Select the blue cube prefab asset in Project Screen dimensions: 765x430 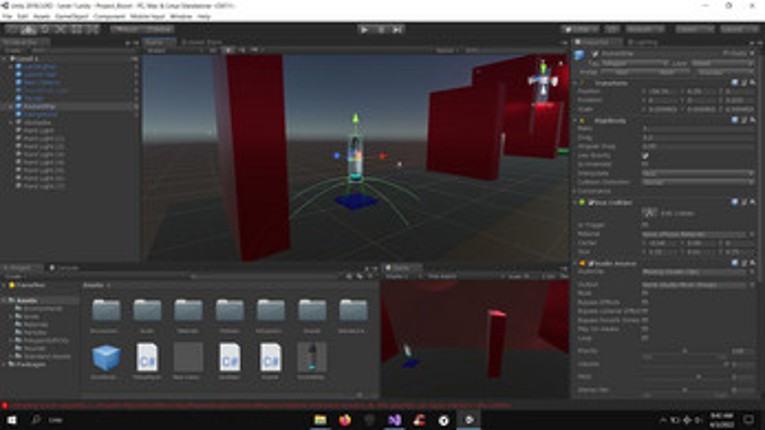click(106, 357)
